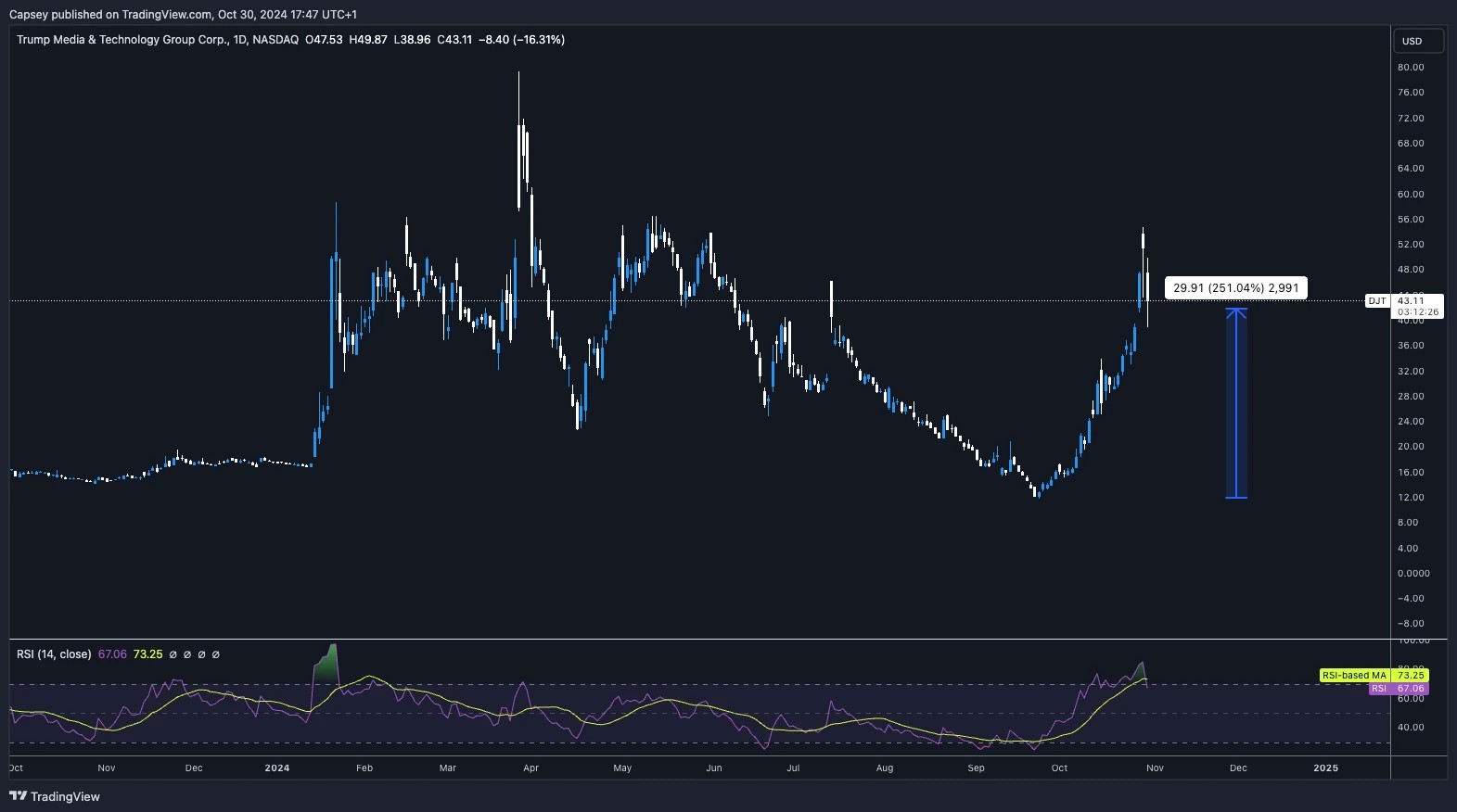Click the Capsey published on TradingView.com header
The height and width of the screenshot is (812, 1457).
[x=183, y=14]
